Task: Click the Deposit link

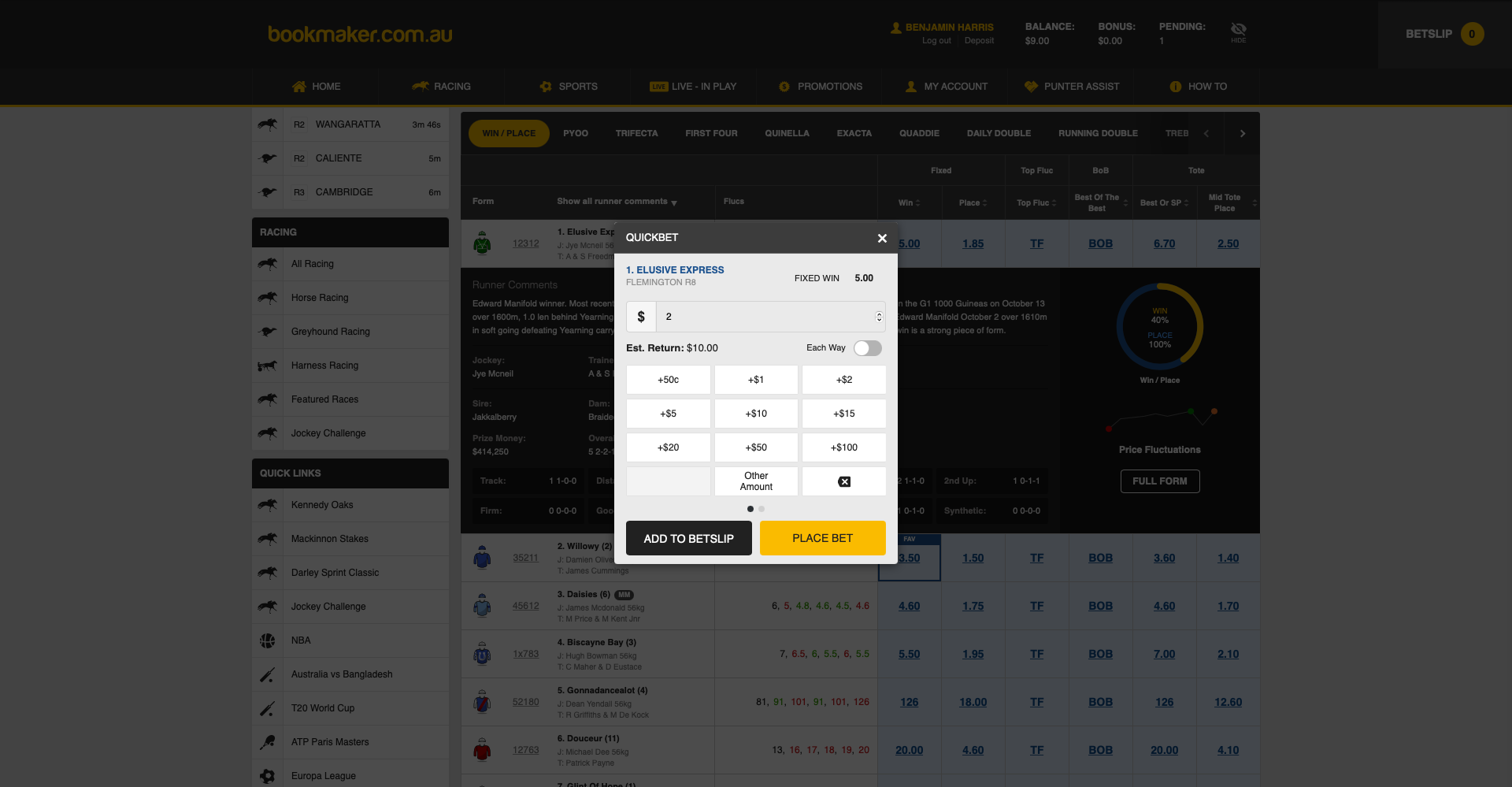Action: click(x=979, y=41)
